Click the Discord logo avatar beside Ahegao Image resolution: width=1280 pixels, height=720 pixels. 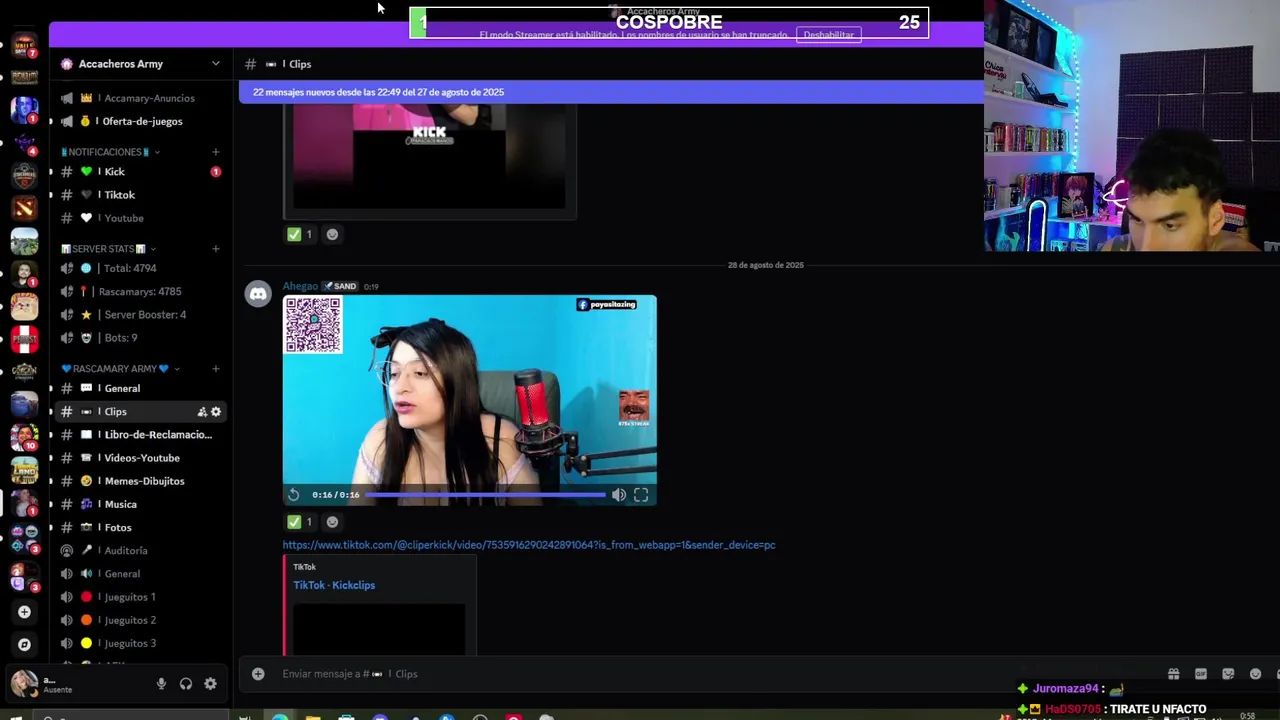tap(258, 294)
